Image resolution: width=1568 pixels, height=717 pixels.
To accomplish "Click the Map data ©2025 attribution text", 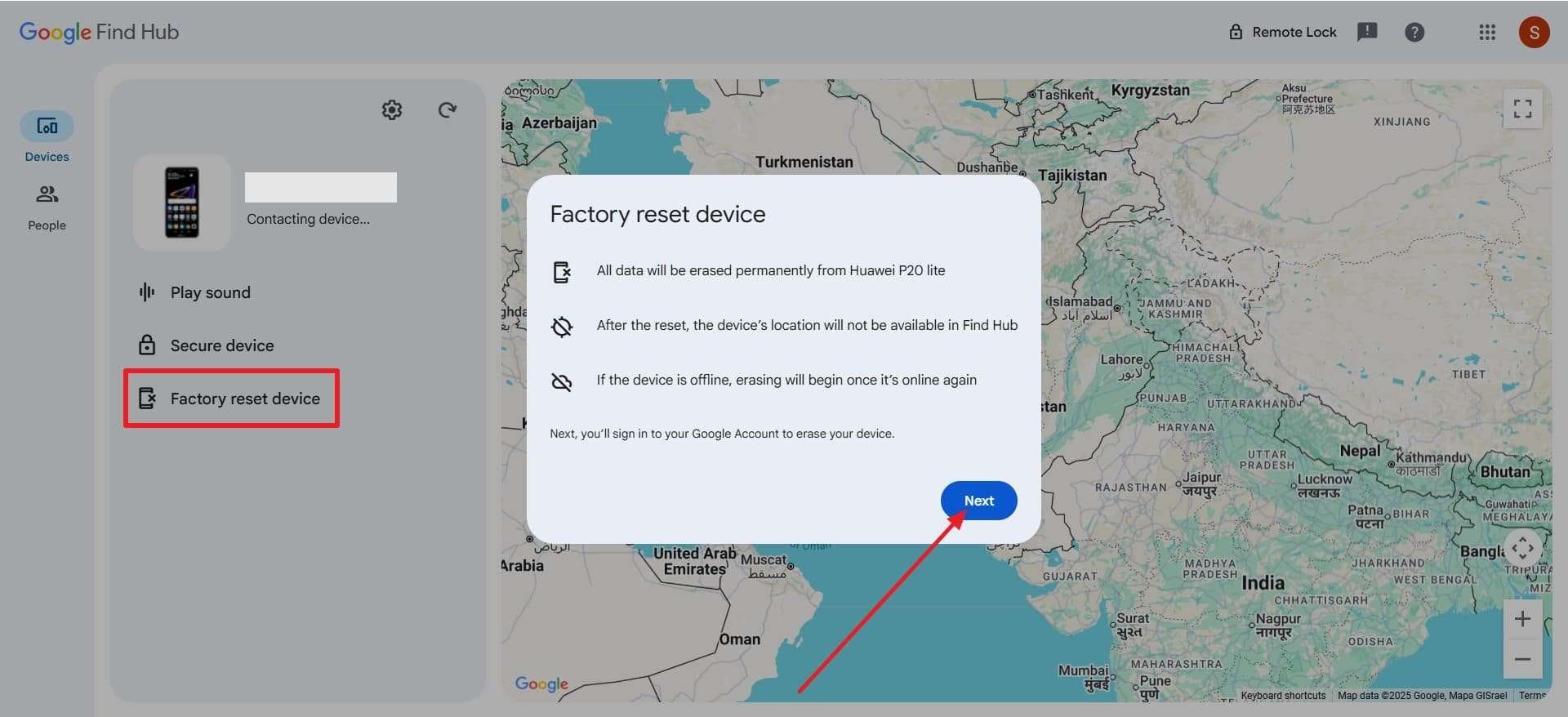I will click(x=1422, y=696).
